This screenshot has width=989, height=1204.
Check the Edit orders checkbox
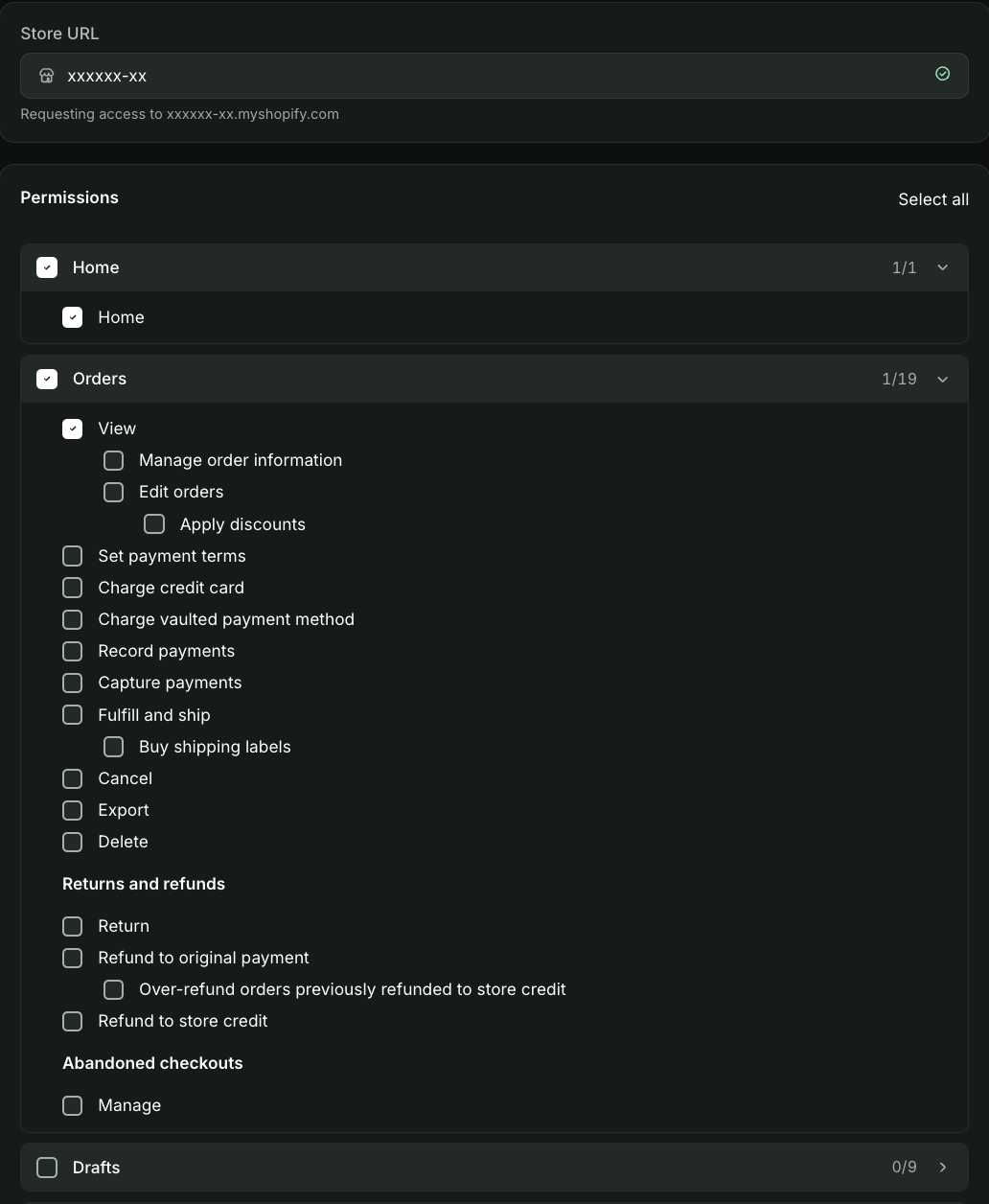point(114,492)
